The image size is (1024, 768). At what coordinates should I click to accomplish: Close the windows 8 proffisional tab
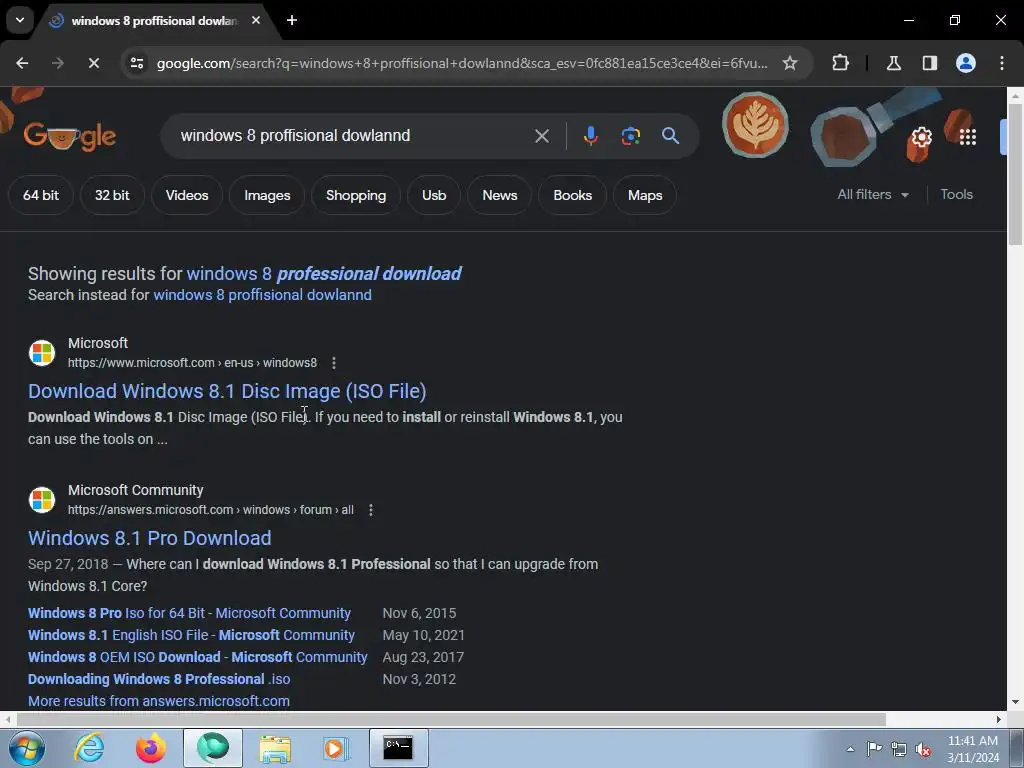[x=256, y=20]
